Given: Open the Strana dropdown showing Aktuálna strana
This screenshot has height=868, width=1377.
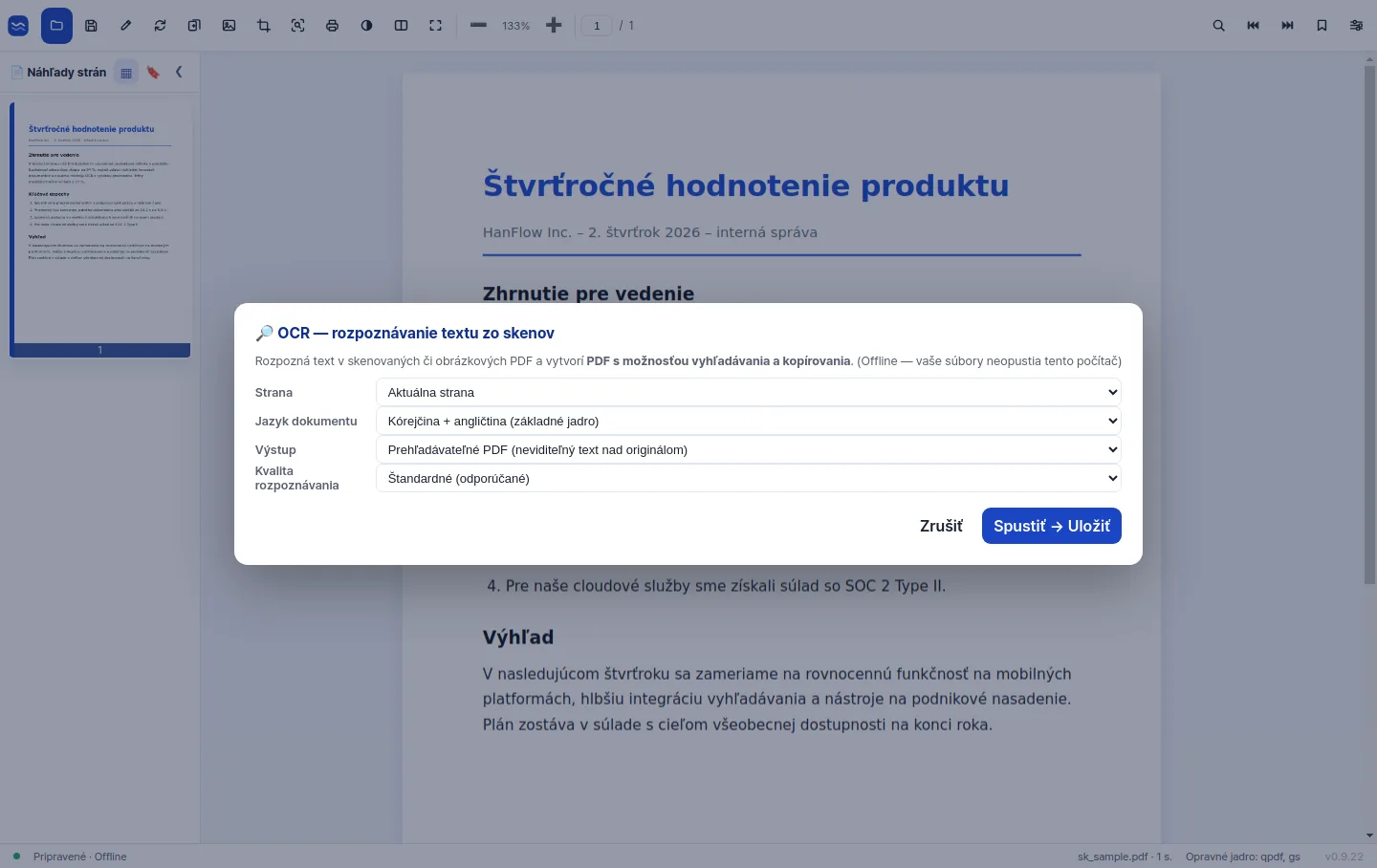Looking at the screenshot, I should [749, 392].
